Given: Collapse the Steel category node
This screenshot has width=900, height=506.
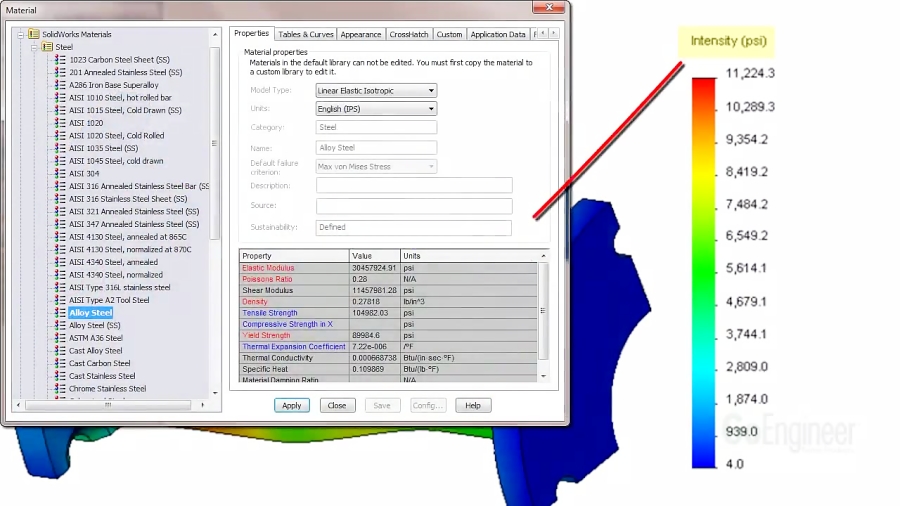Looking at the screenshot, I should click(x=34, y=48).
